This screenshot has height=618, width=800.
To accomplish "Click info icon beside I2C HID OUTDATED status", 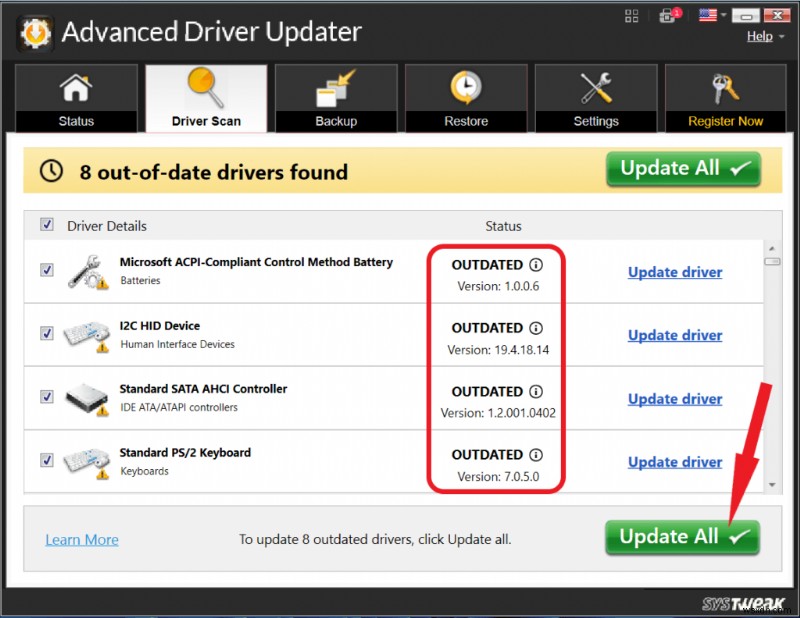I will (x=536, y=328).
